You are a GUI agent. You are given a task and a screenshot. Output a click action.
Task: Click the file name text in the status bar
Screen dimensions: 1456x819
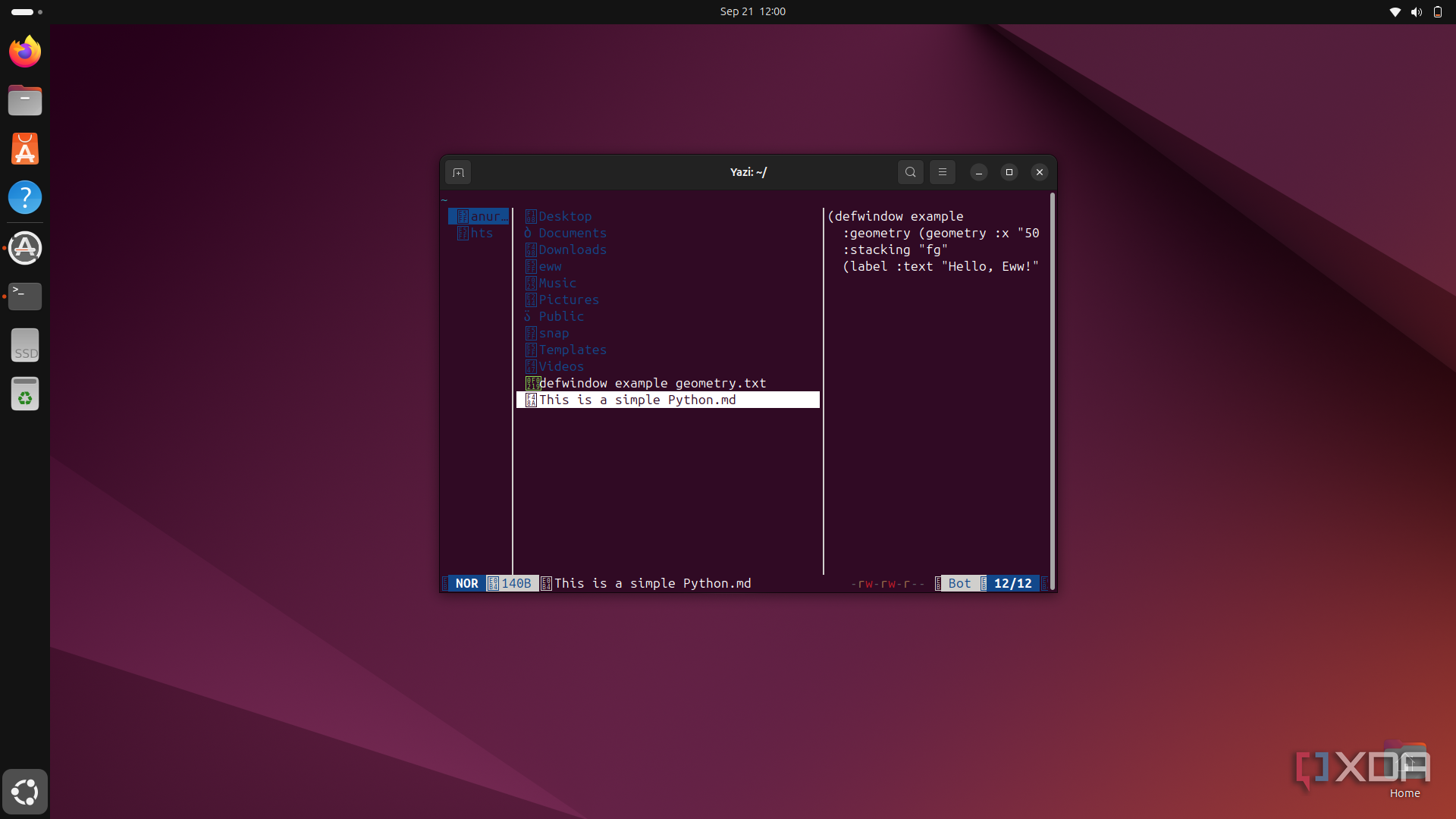click(653, 583)
